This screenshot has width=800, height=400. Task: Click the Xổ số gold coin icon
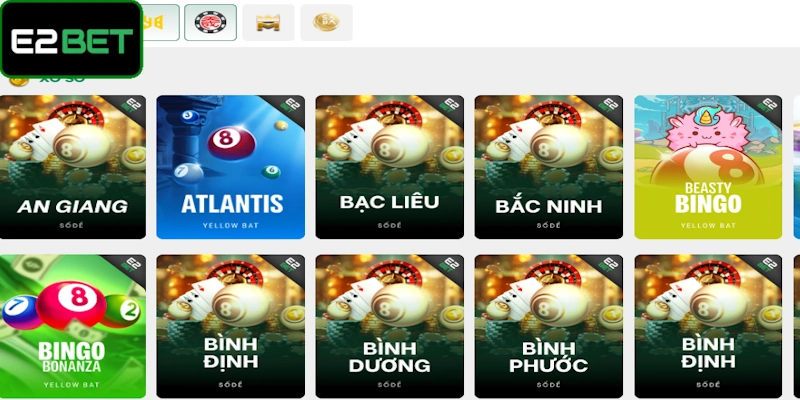19,81
